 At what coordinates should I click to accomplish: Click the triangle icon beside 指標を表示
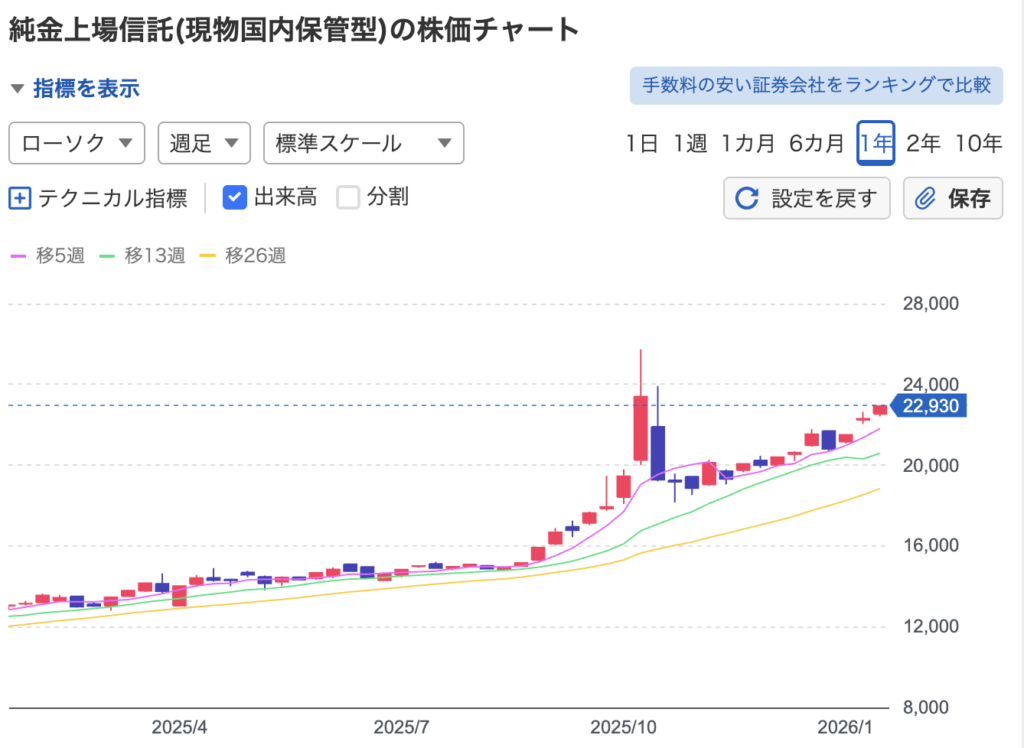(x=17, y=88)
